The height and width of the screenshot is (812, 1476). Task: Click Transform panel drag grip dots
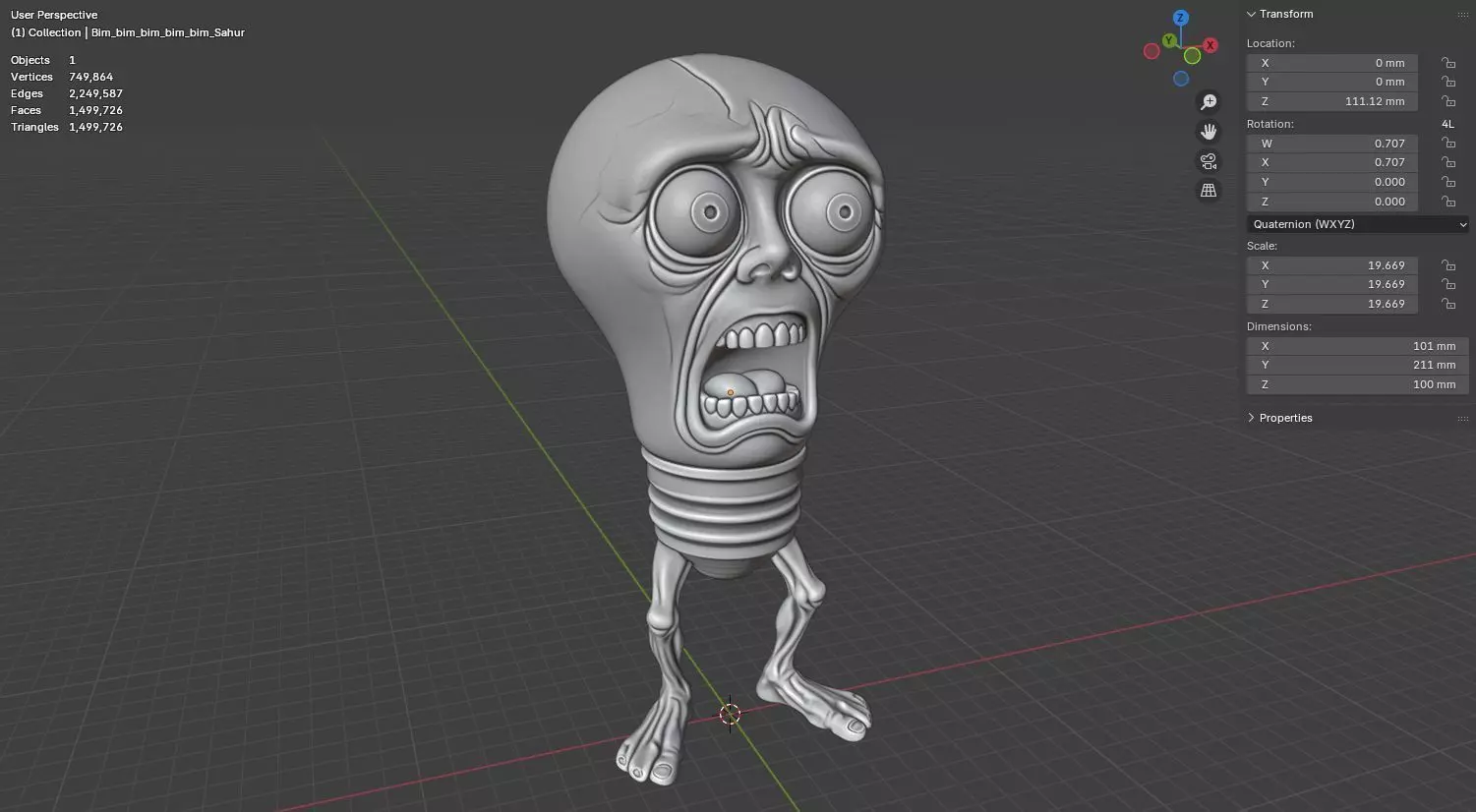pyautogui.click(x=1462, y=15)
